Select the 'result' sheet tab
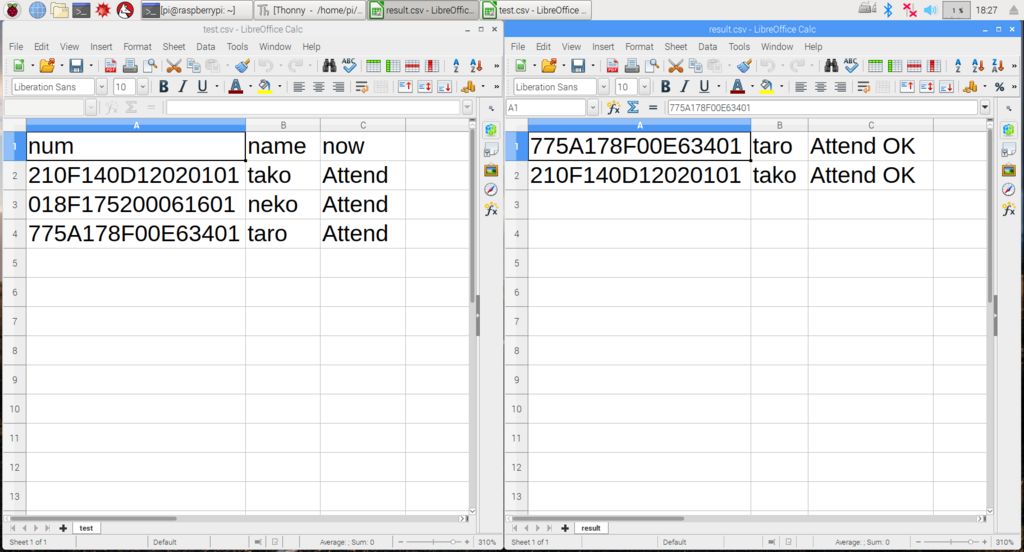 (x=591, y=528)
